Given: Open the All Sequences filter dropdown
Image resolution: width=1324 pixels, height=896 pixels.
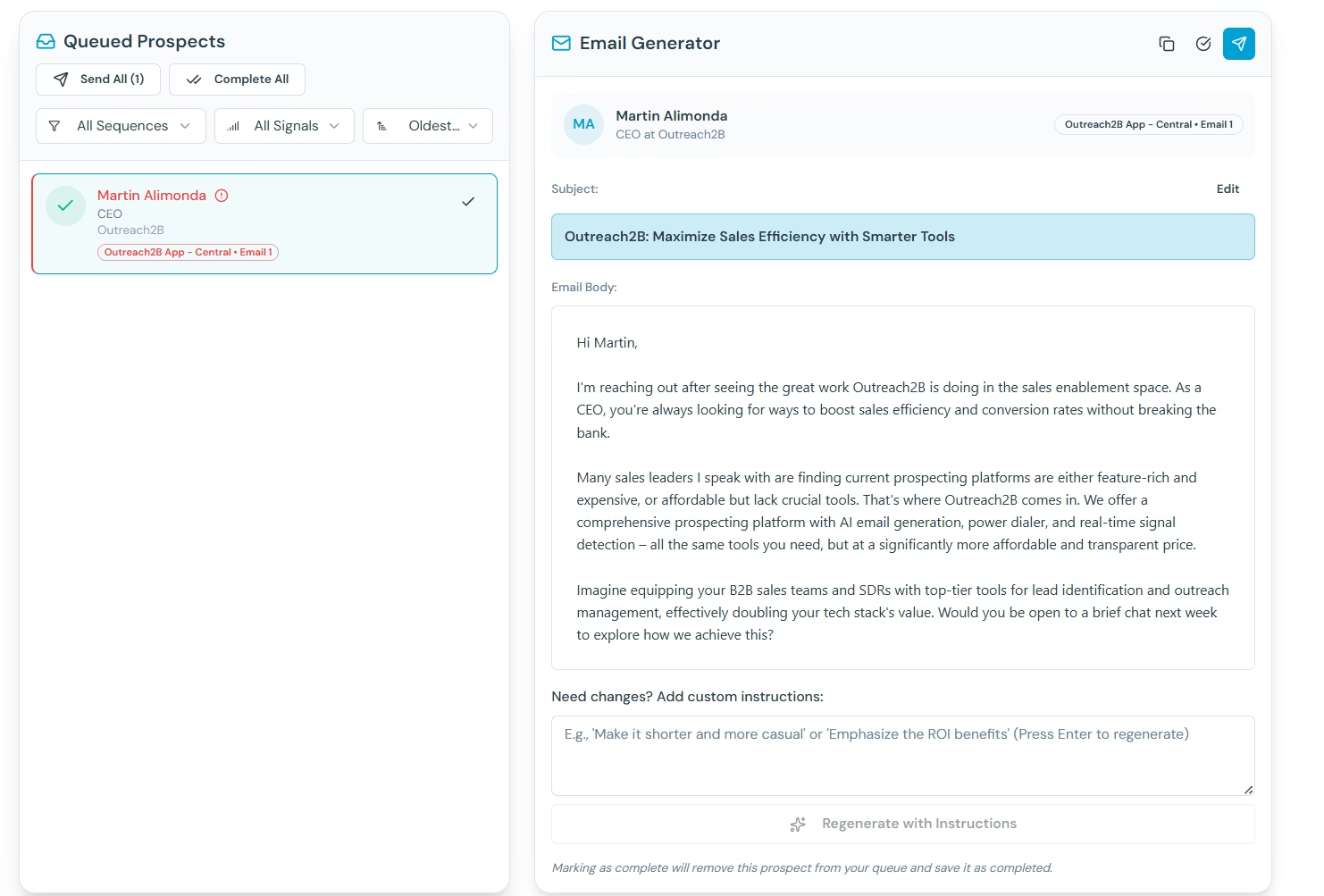Looking at the screenshot, I should coord(121,126).
